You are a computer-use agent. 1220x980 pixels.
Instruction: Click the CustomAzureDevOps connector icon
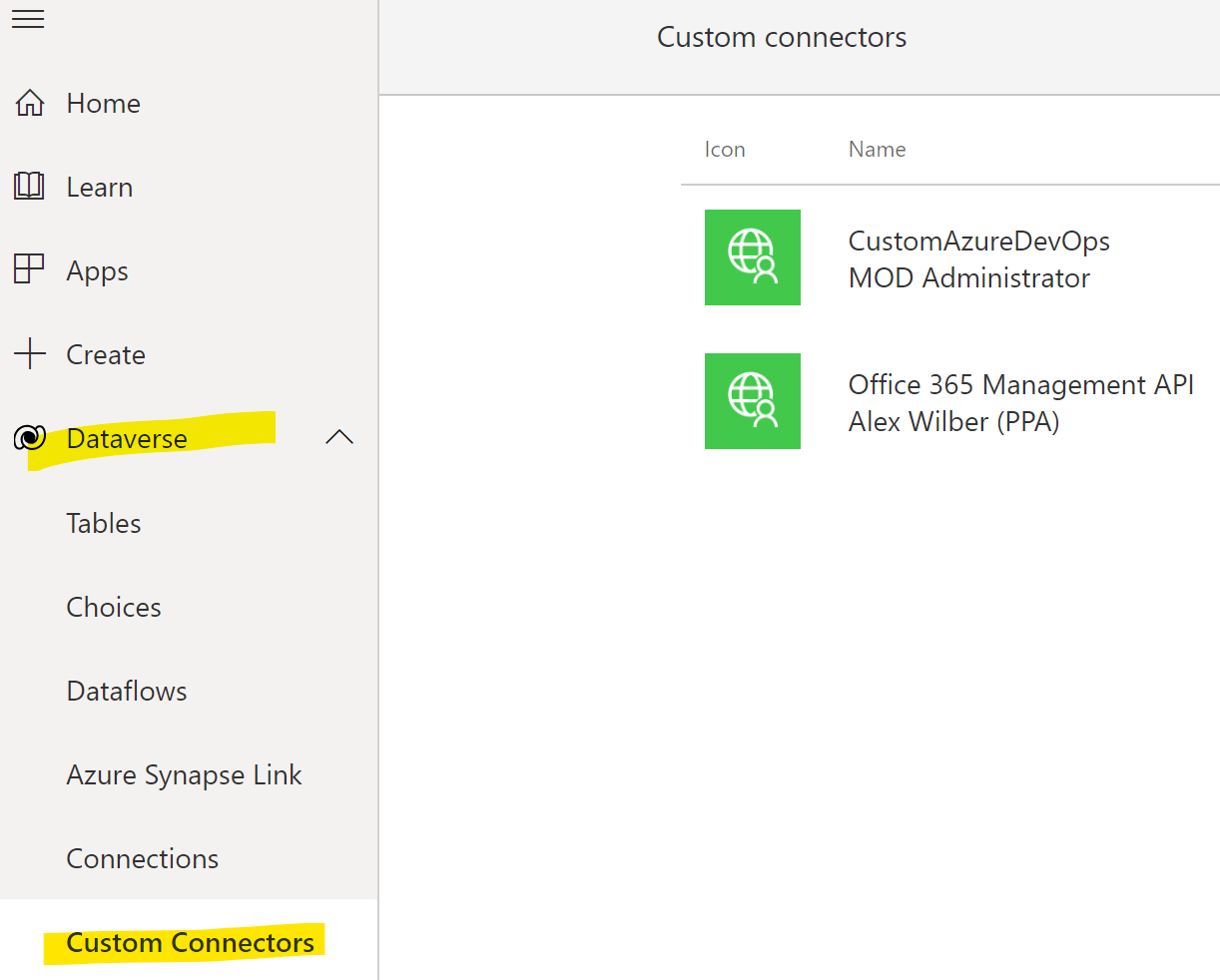click(x=752, y=256)
